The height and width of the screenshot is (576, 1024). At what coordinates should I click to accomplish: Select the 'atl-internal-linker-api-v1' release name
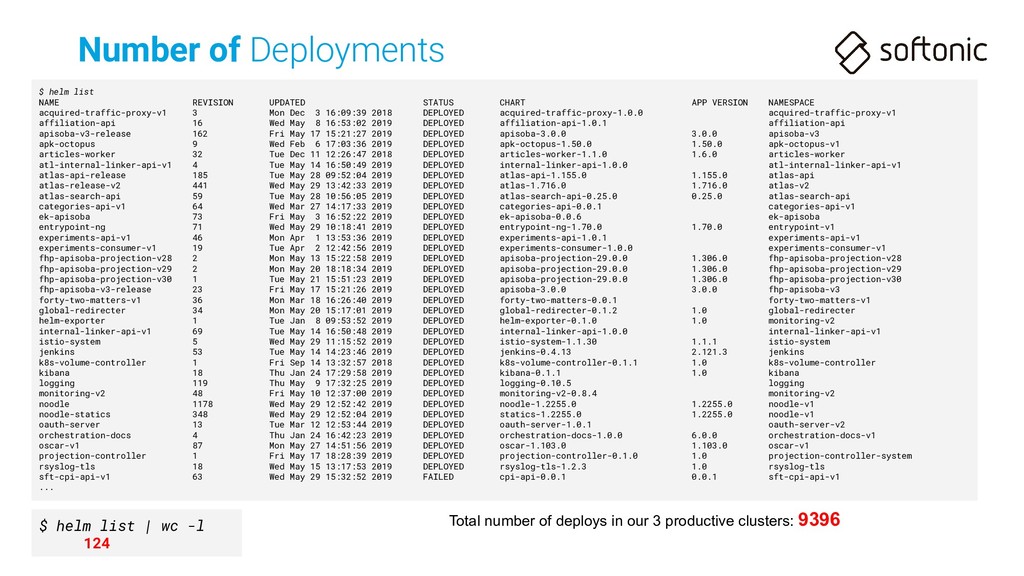point(105,165)
